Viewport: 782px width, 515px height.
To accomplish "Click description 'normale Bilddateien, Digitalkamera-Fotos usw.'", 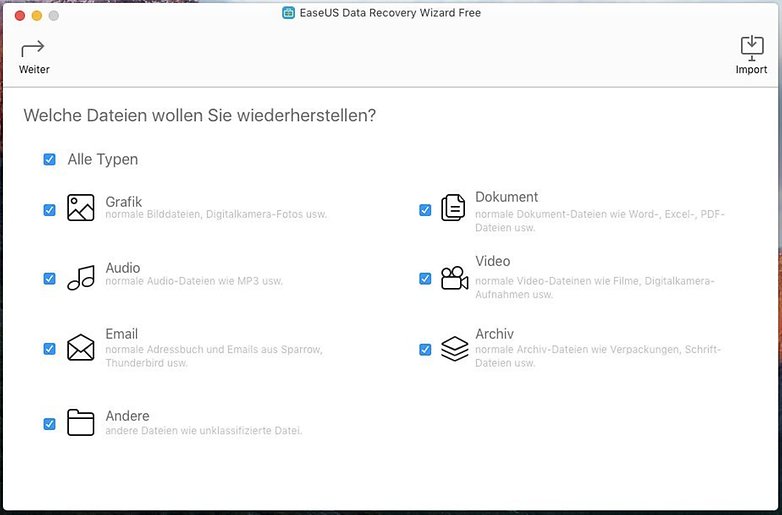I will tap(216, 215).
